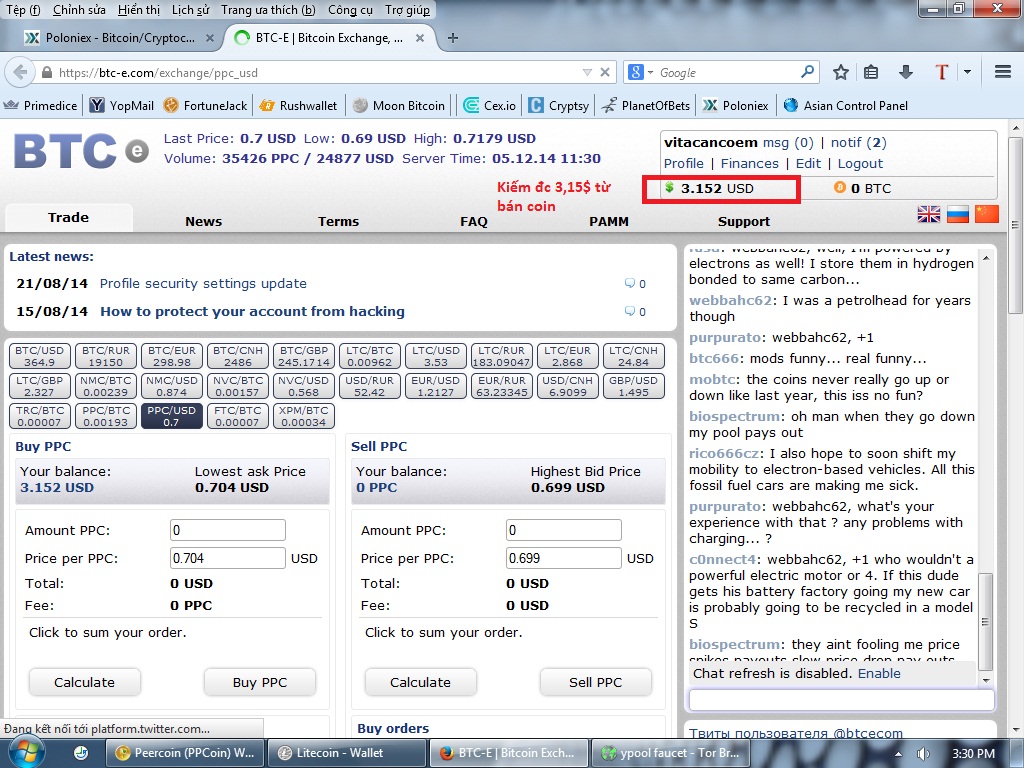
Task: Bookmark this page with the star icon
Action: 840,72
